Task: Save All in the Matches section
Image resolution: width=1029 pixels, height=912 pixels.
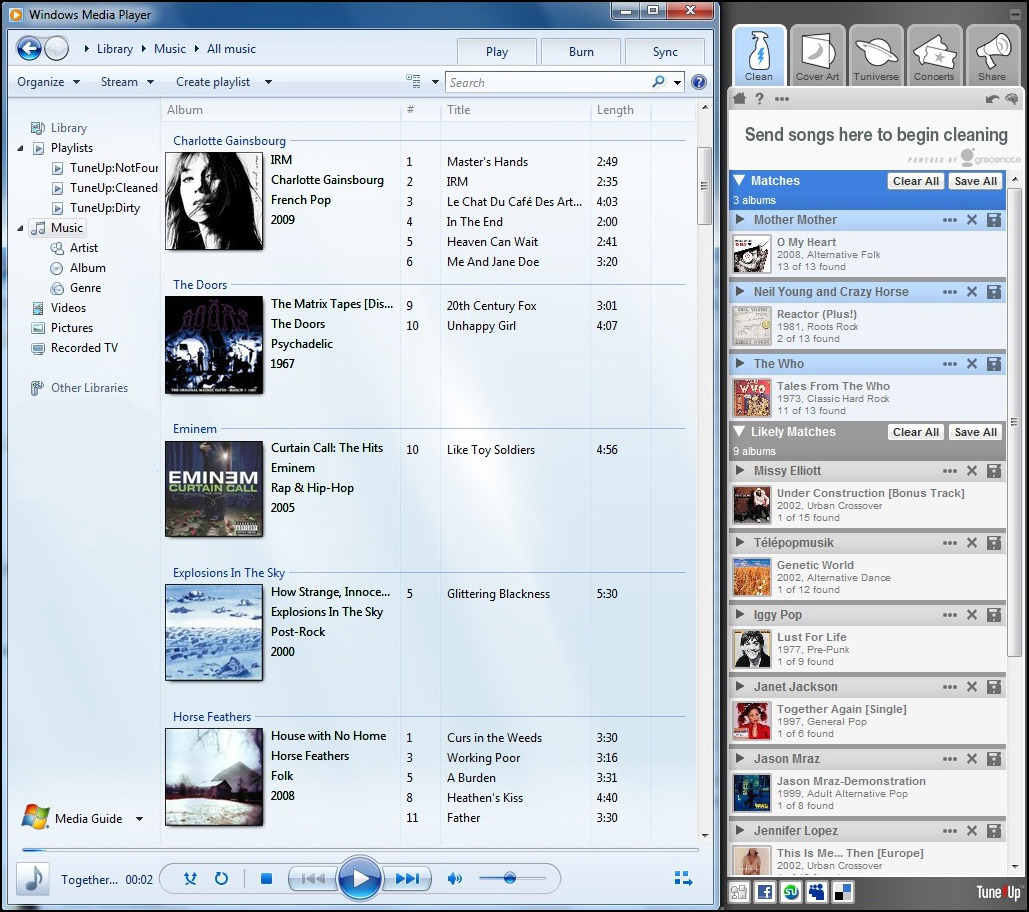Action: pyautogui.click(x=975, y=181)
